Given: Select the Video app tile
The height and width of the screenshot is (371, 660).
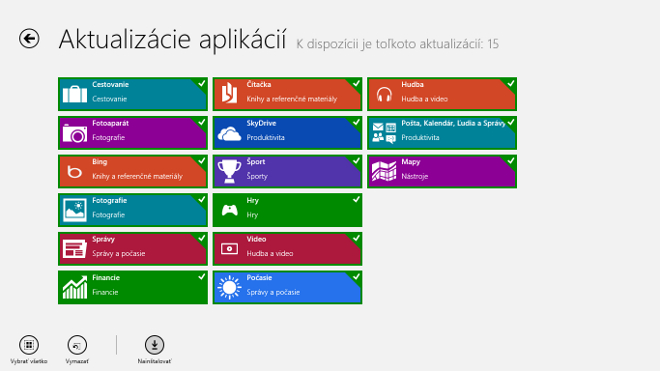Looking at the screenshot, I should click(287, 249).
